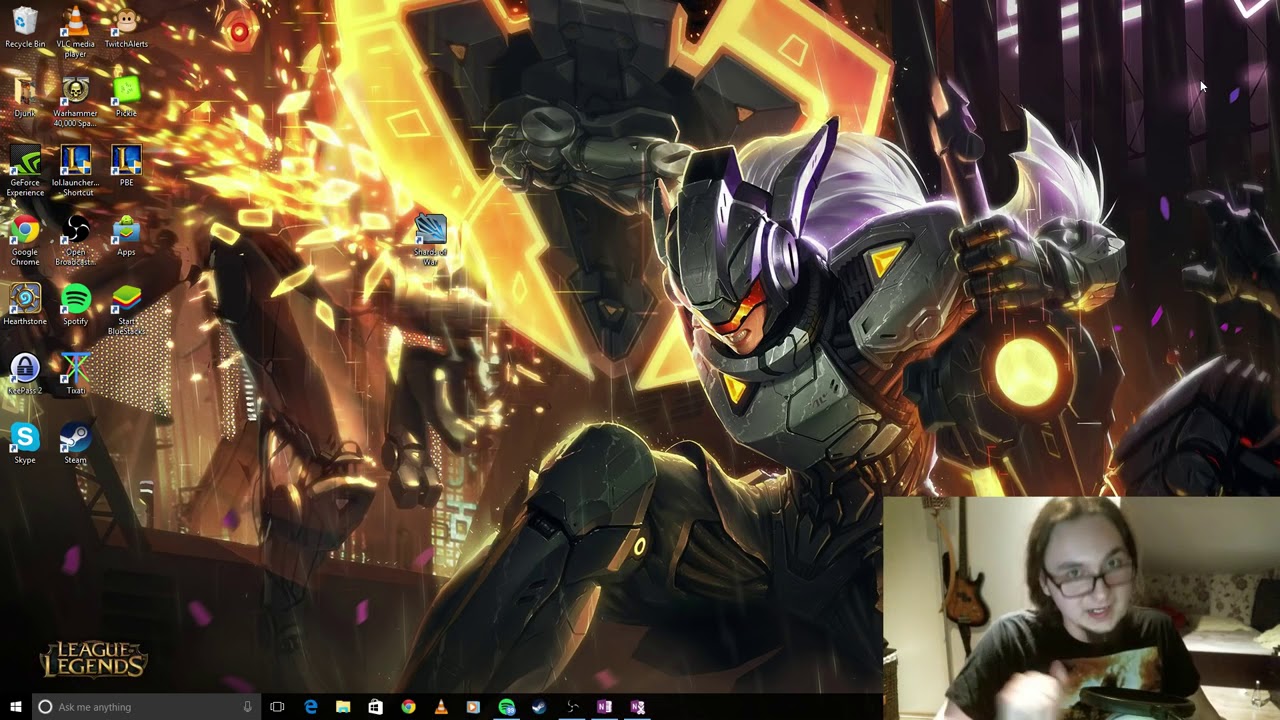
Task: Open VLC from the taskbar
Action: pyautogui.click(x=441, y=707)
